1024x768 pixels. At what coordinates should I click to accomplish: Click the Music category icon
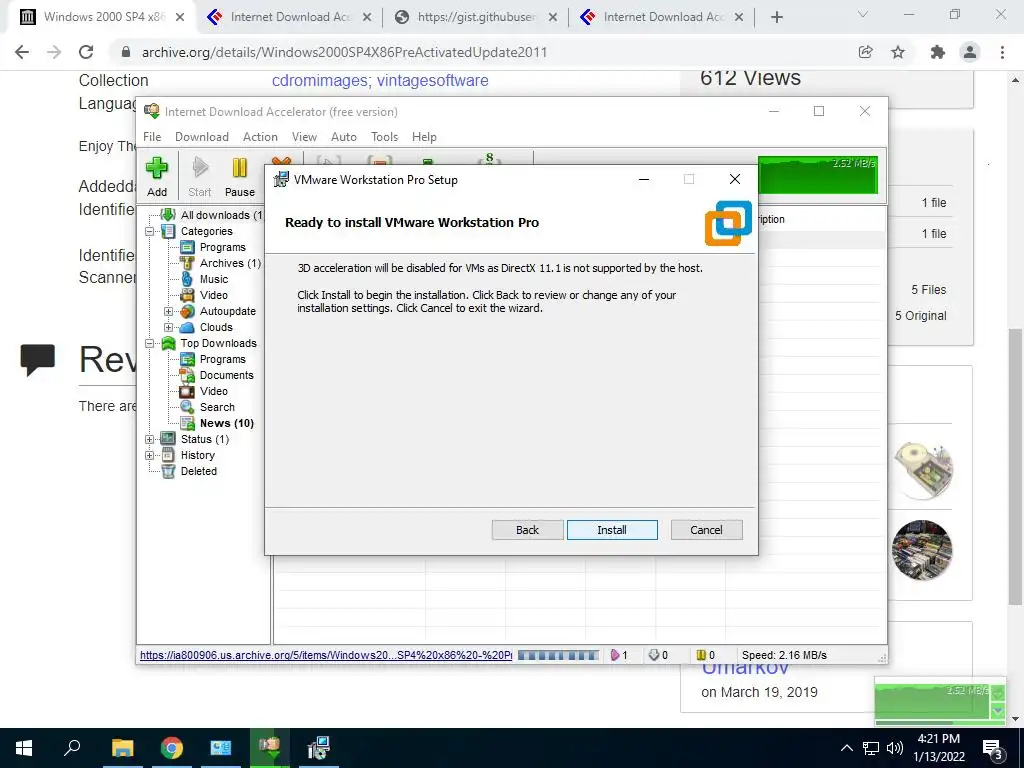pyautogui.click(x=187, y=279)
